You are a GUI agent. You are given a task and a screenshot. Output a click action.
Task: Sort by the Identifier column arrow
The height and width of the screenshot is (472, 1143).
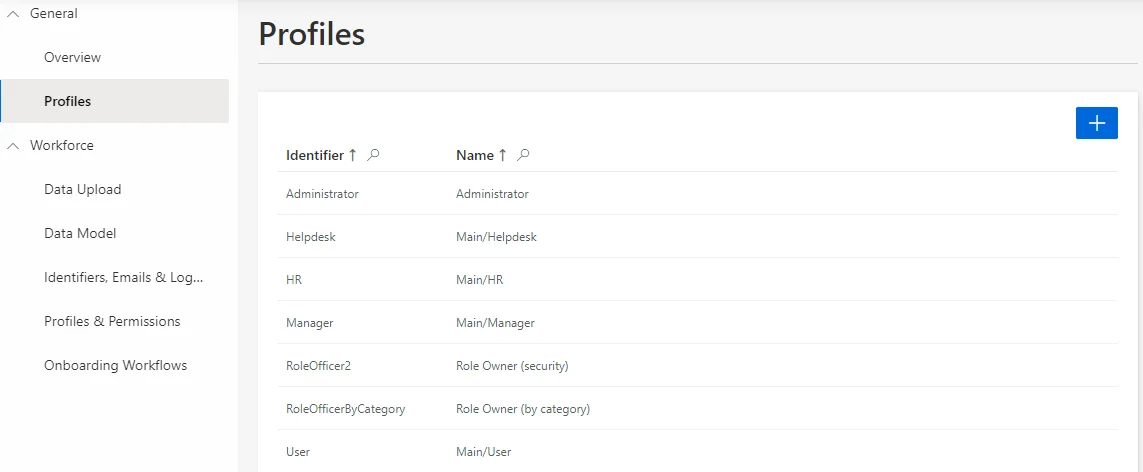pos(352,155)
